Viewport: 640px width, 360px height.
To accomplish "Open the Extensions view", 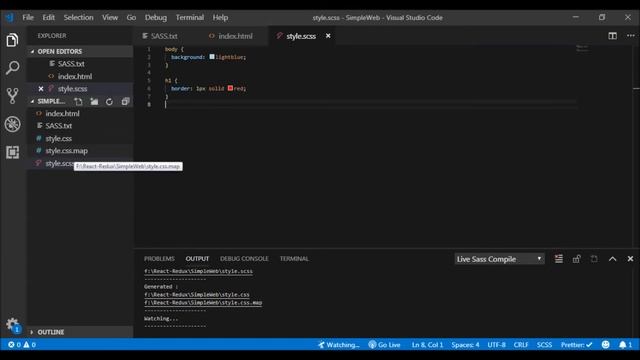I will click(12, 152).
